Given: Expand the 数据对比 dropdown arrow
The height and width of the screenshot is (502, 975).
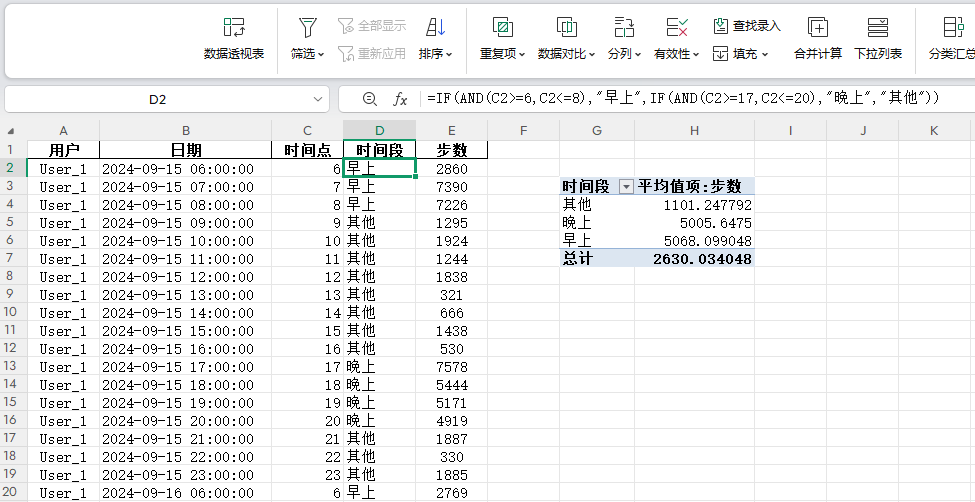Looking at the screenshot, I should [x=592, y=55].
